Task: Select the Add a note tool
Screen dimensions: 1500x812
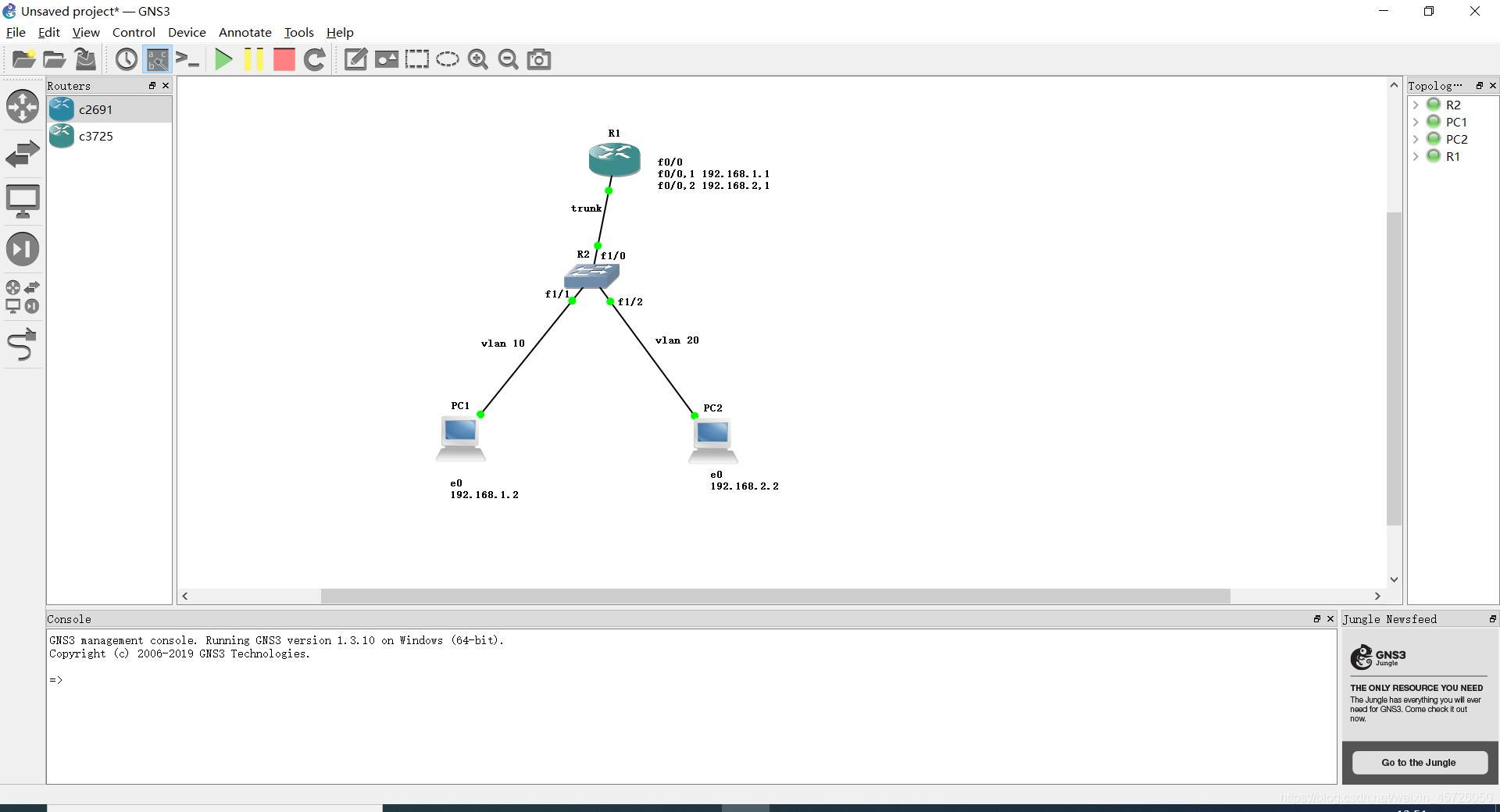Action: tap(355, 59)
